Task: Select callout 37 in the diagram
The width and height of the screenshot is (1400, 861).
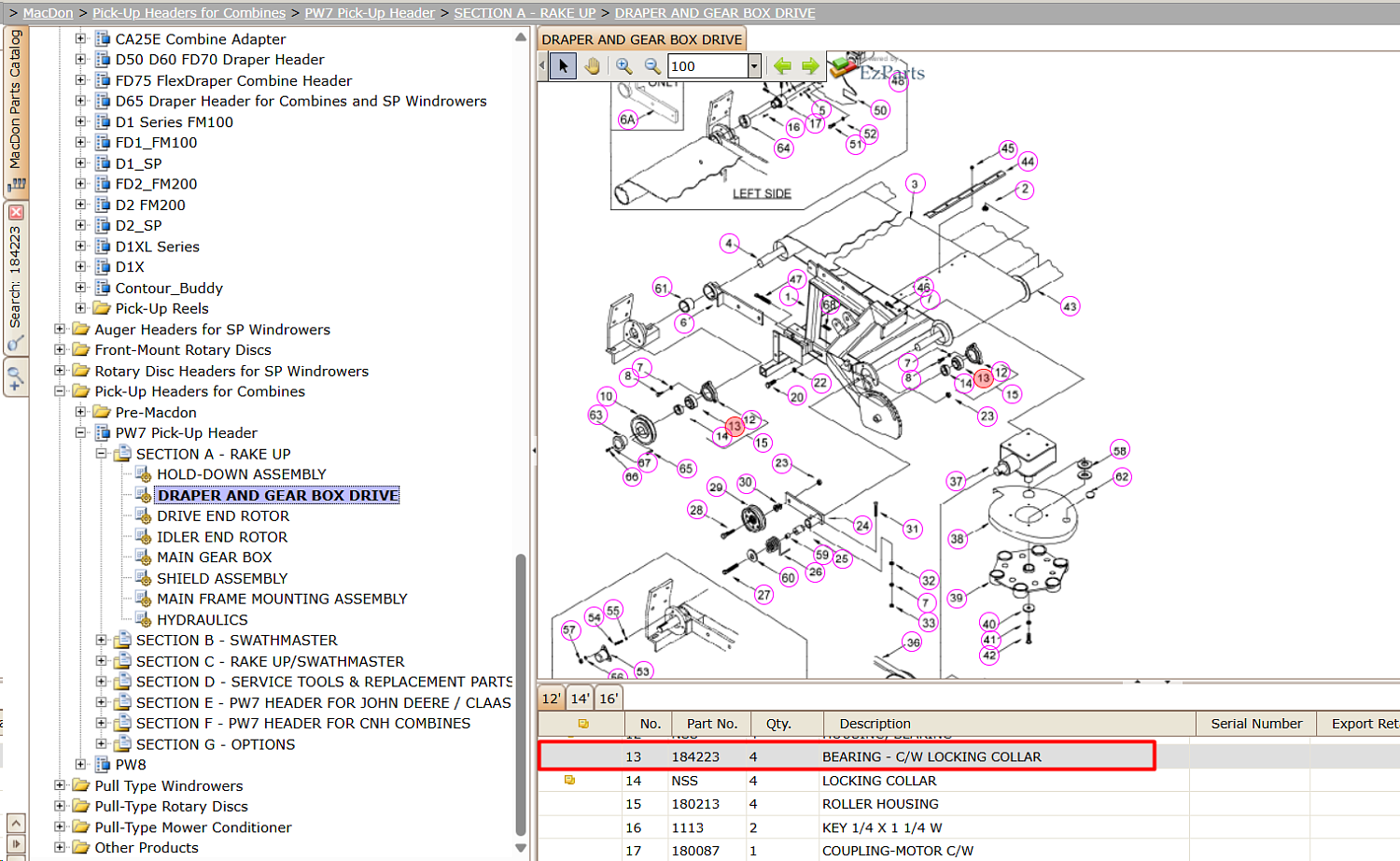Action: (956, 482)
